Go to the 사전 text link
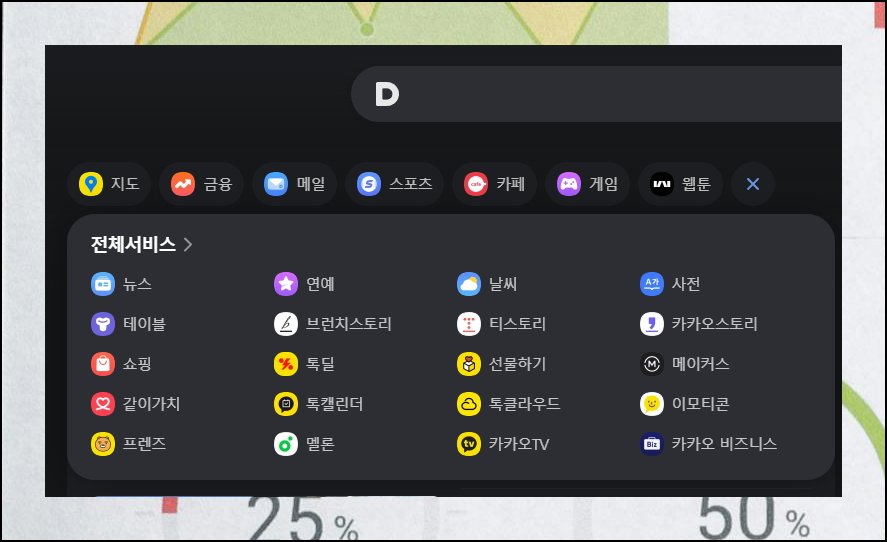Screen dimensions: 887x542 tap(686, 284)
